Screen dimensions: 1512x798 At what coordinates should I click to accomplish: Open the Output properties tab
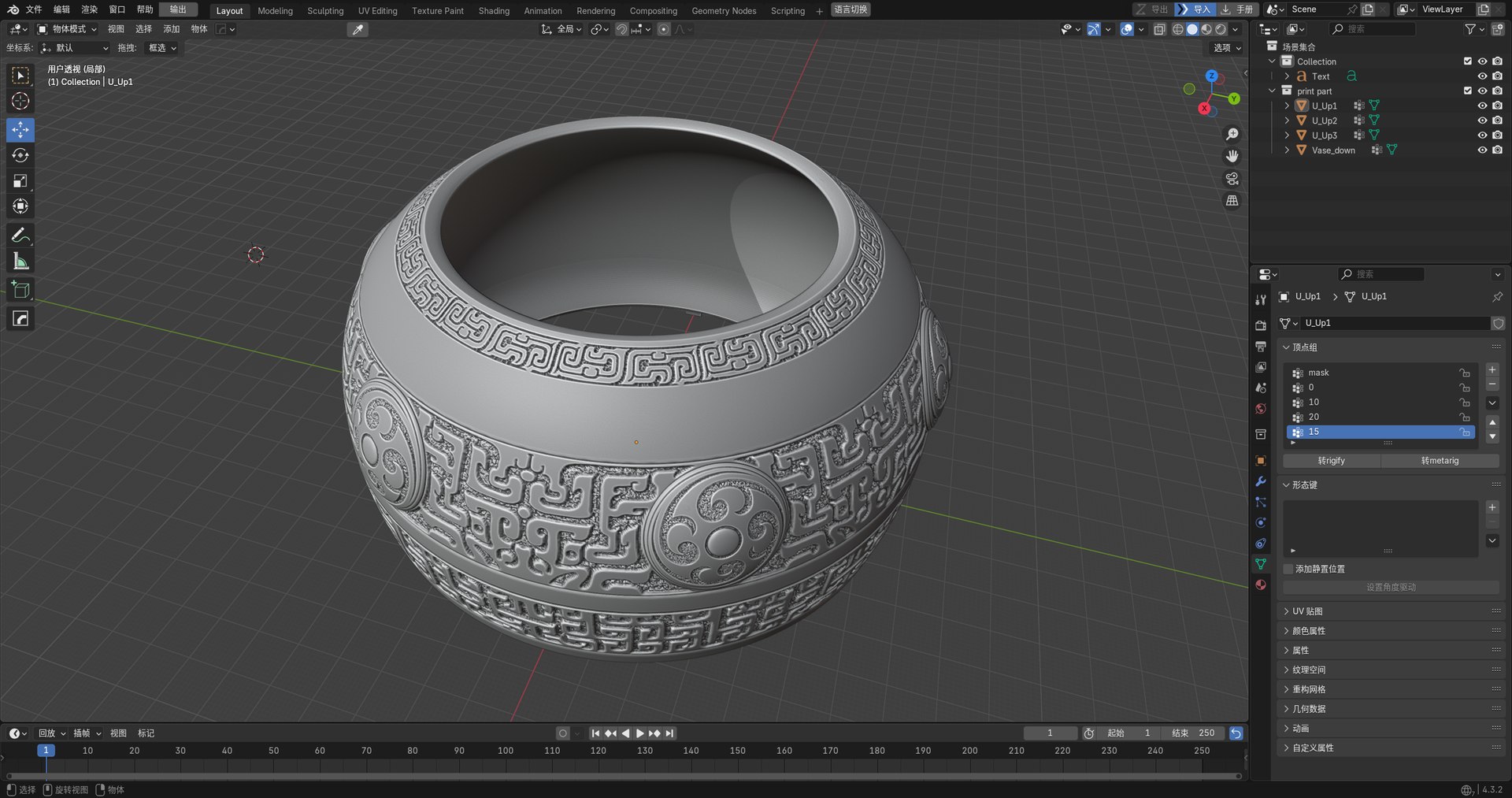[1261, 347]
